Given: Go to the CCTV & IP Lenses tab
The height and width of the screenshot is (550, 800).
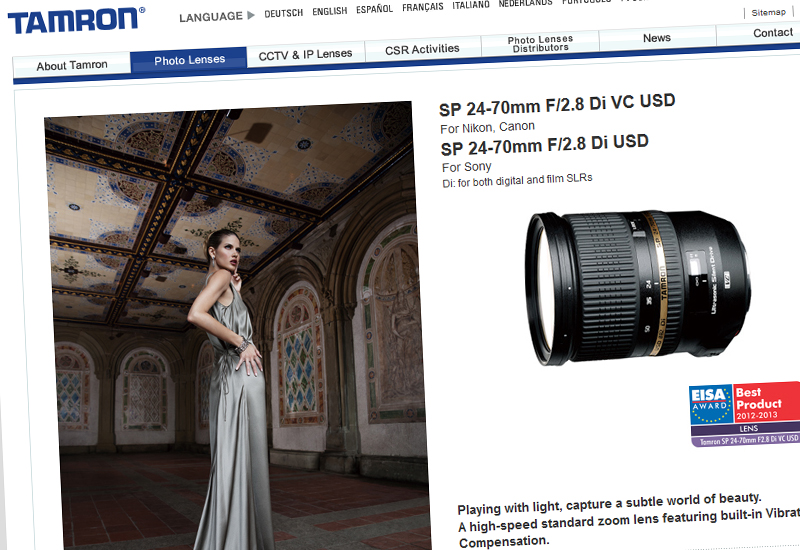Looking at the screenshot, I should [x=305, y=54].
